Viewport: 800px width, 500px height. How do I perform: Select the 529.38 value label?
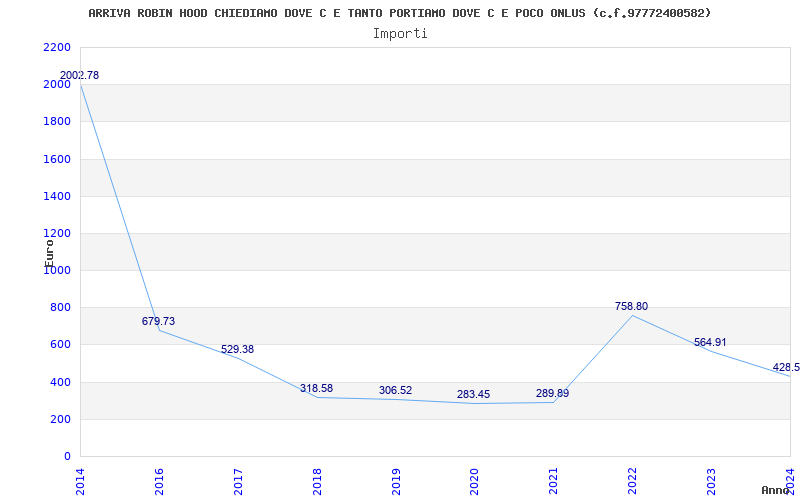point(237,349)
